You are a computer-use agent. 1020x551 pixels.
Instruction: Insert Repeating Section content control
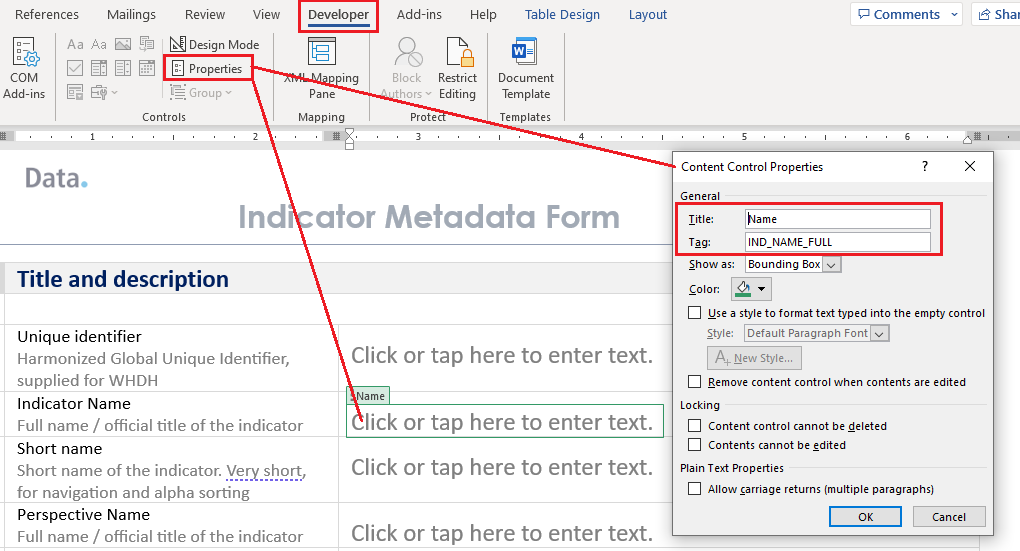point(75,92)
